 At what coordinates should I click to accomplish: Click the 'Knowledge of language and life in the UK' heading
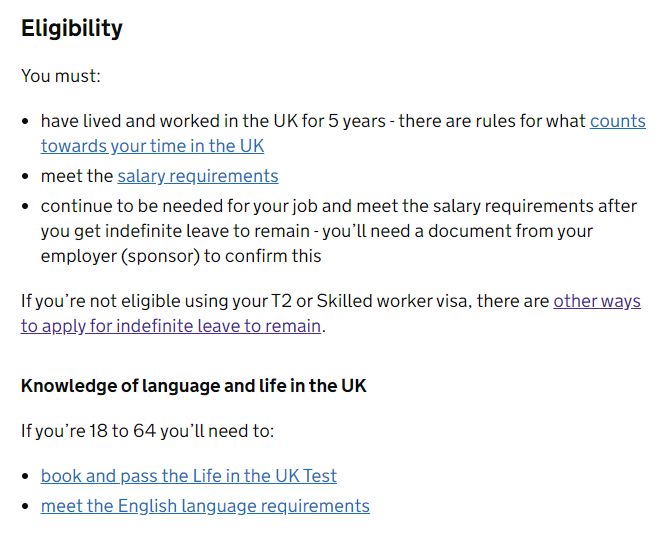tap(194, 386)
